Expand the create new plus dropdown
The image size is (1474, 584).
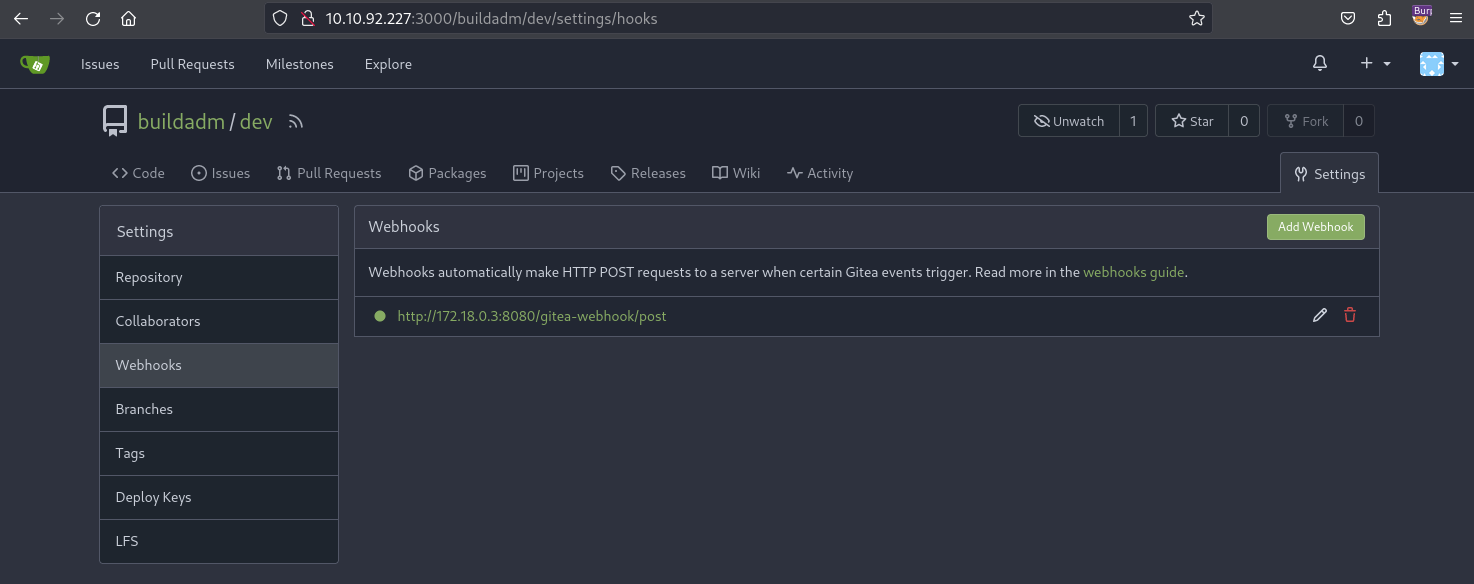pyautogui.click(x=1375, y=64)
